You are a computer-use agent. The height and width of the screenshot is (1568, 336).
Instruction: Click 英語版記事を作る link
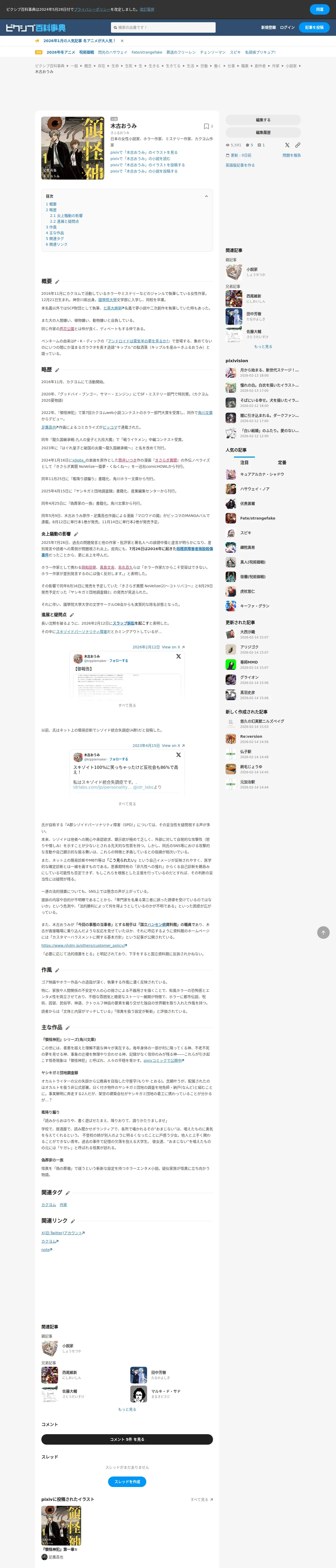point(240,165)
